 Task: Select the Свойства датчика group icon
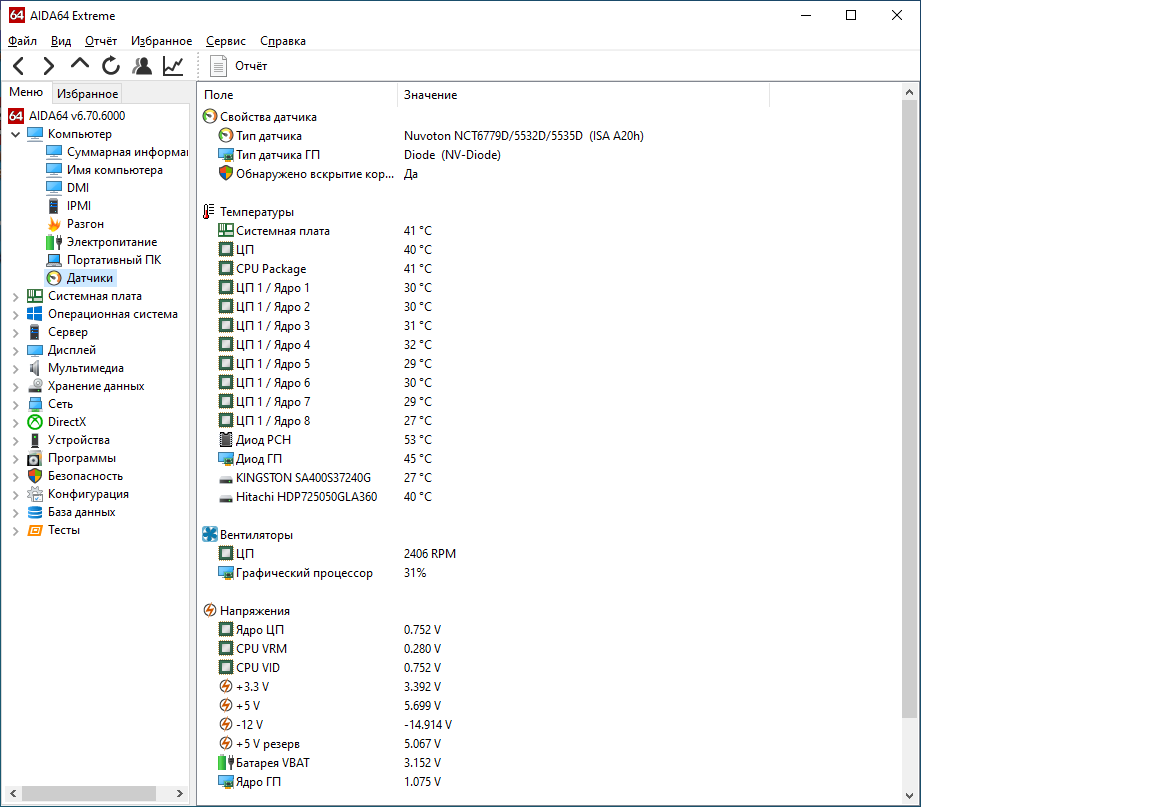(x=209, y=116)
